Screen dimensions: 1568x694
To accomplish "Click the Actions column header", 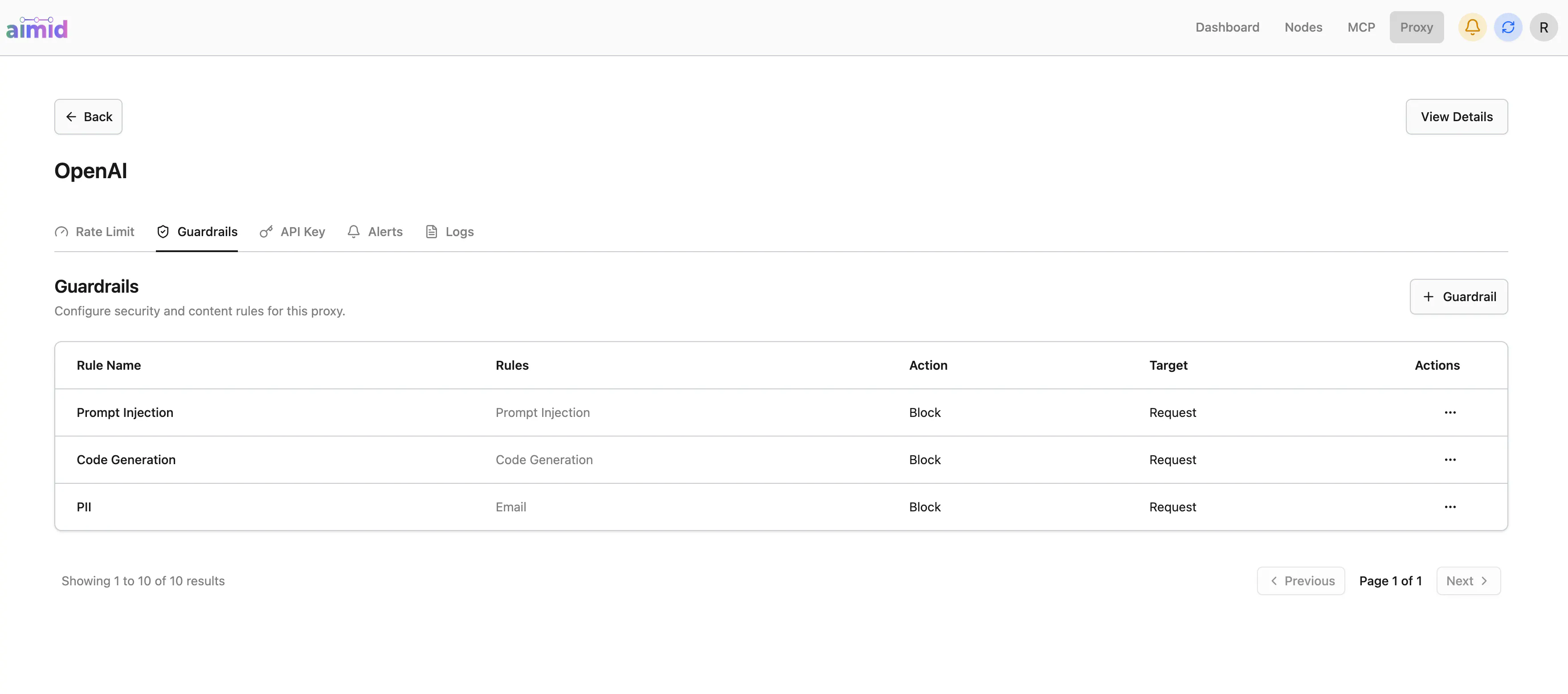I will (x=1437, y=365).
